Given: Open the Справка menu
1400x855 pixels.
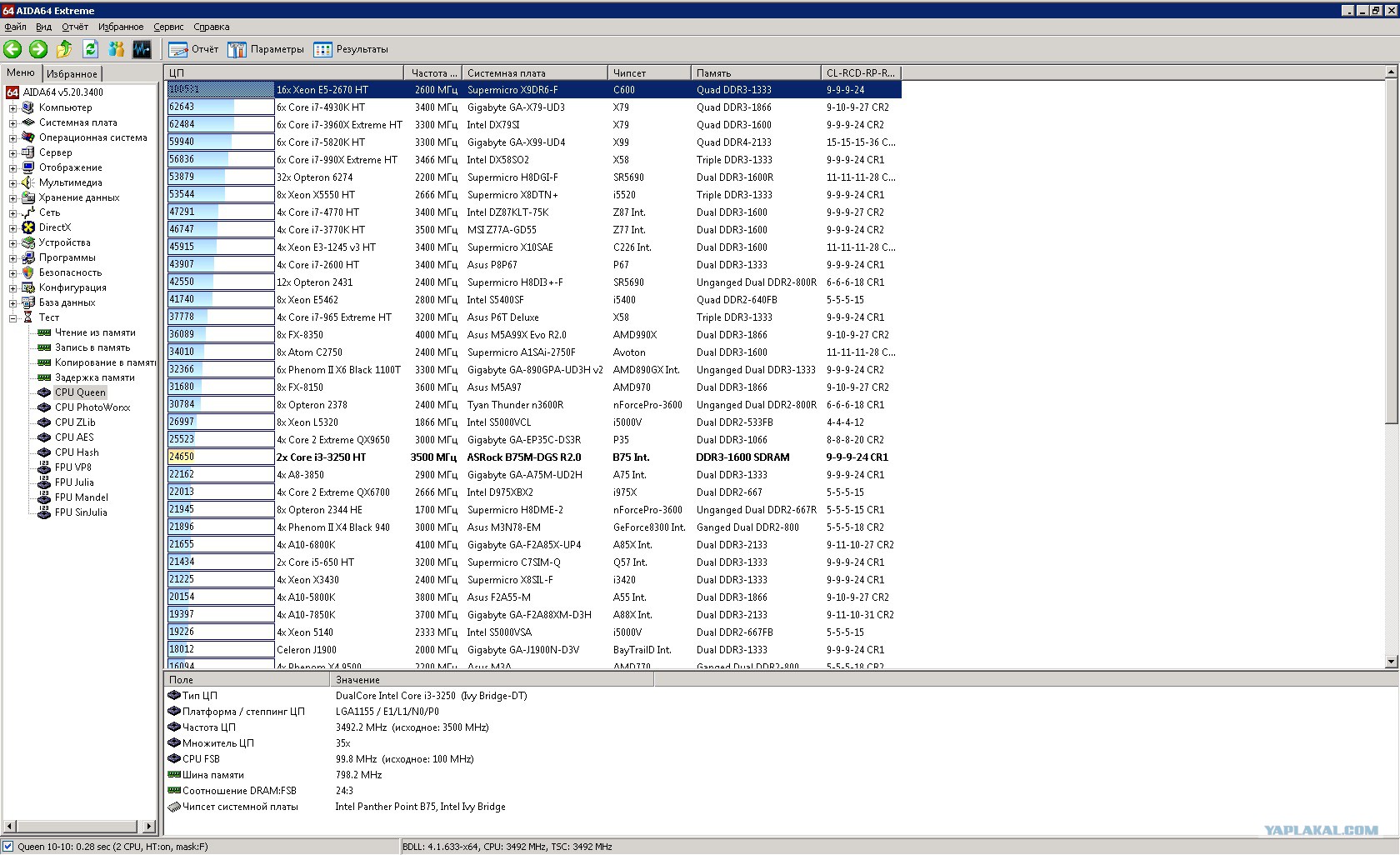Looking at the screenshot, I should click(x=212, y=27).
